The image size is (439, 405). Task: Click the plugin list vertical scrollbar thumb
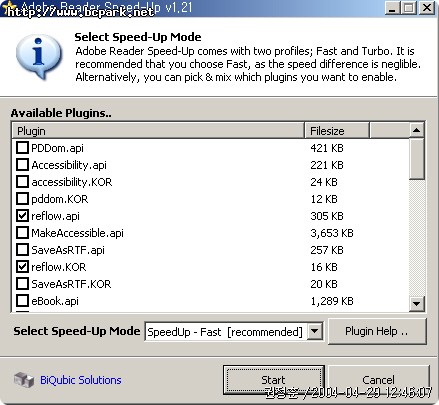[416, 159]
